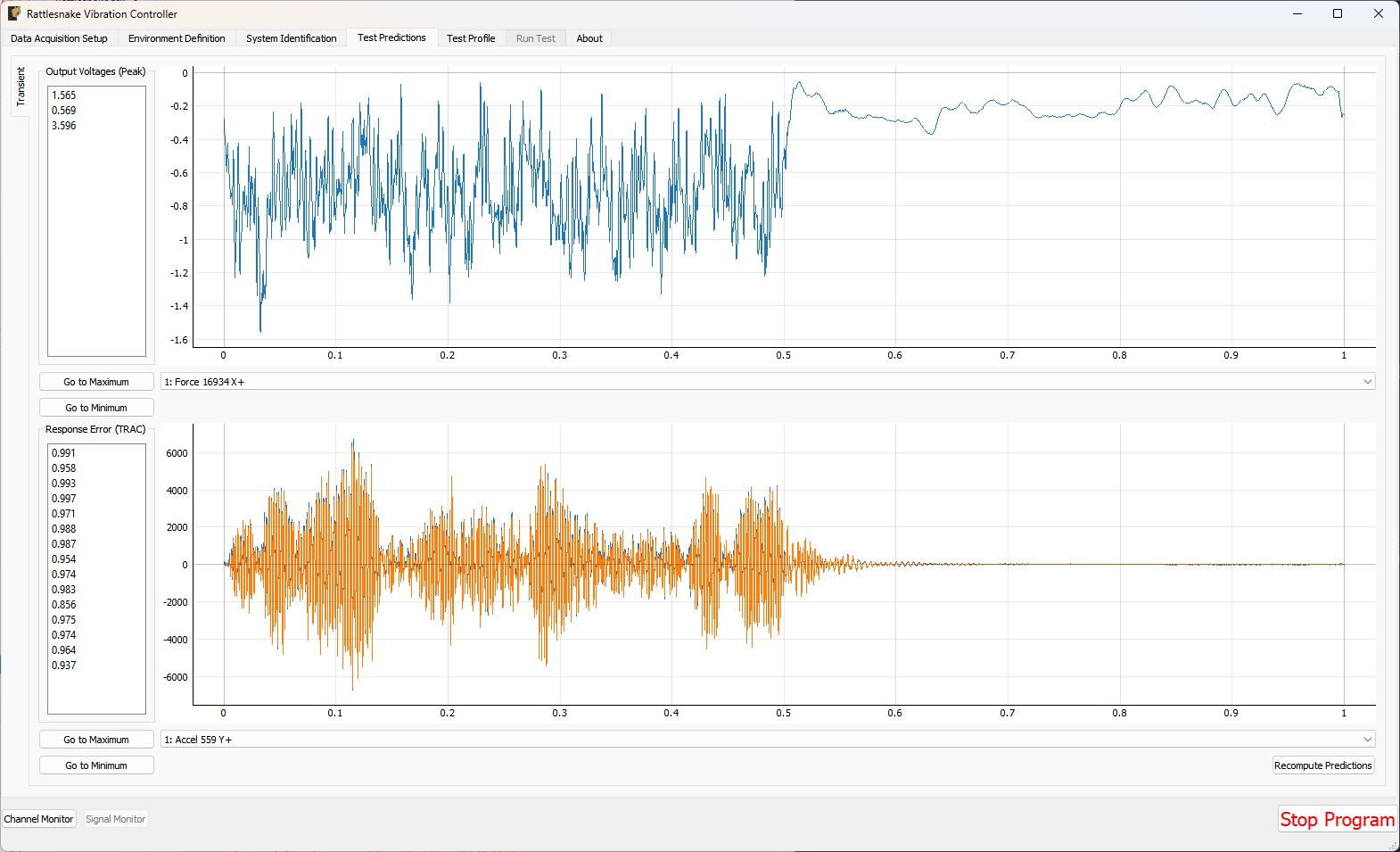Open the Data Acquisition Setup tab
The height and width of the screenshot is (852, 1400).
(59, 38)
